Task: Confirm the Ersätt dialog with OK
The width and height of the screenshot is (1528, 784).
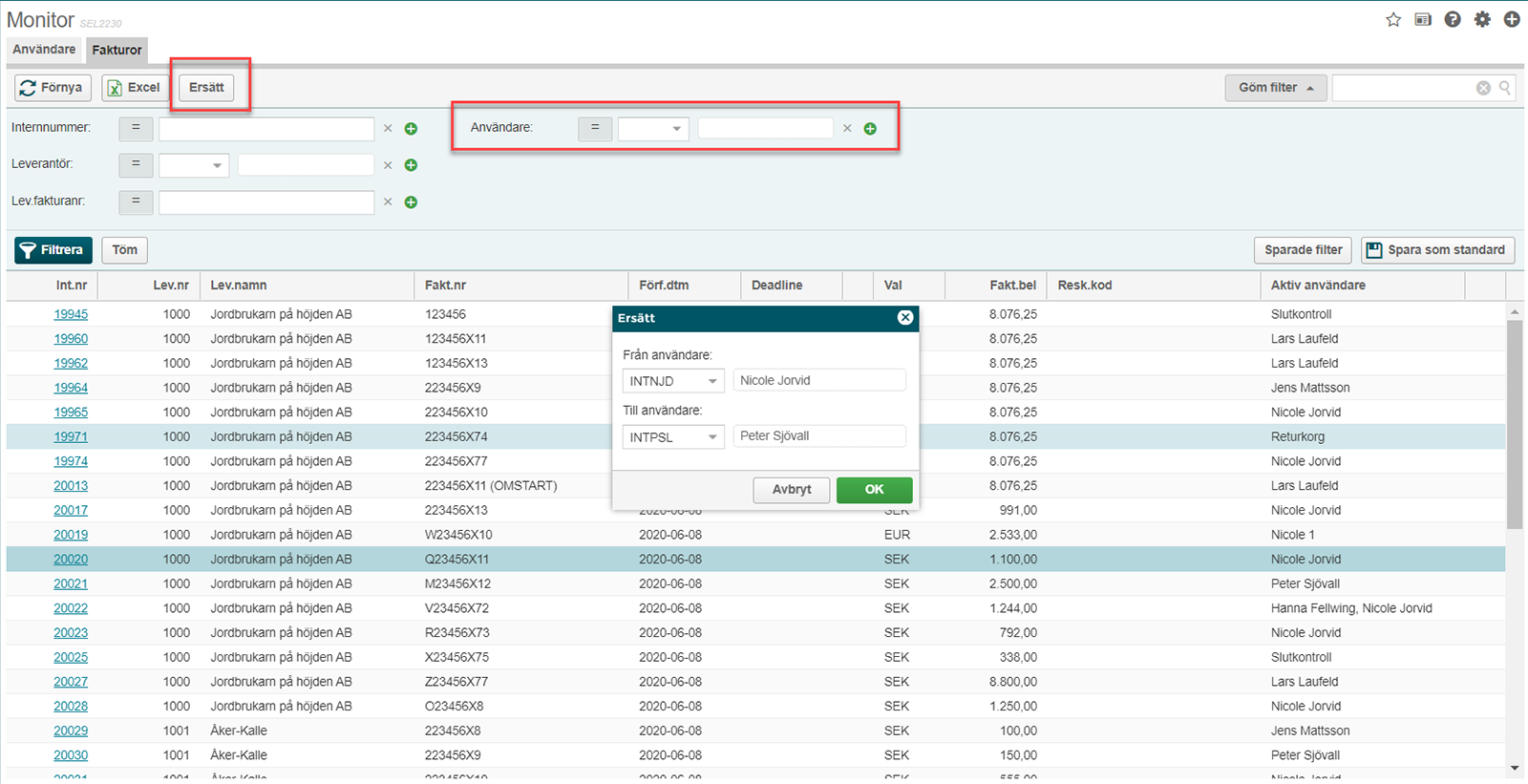Action: (x=874, y=490)
